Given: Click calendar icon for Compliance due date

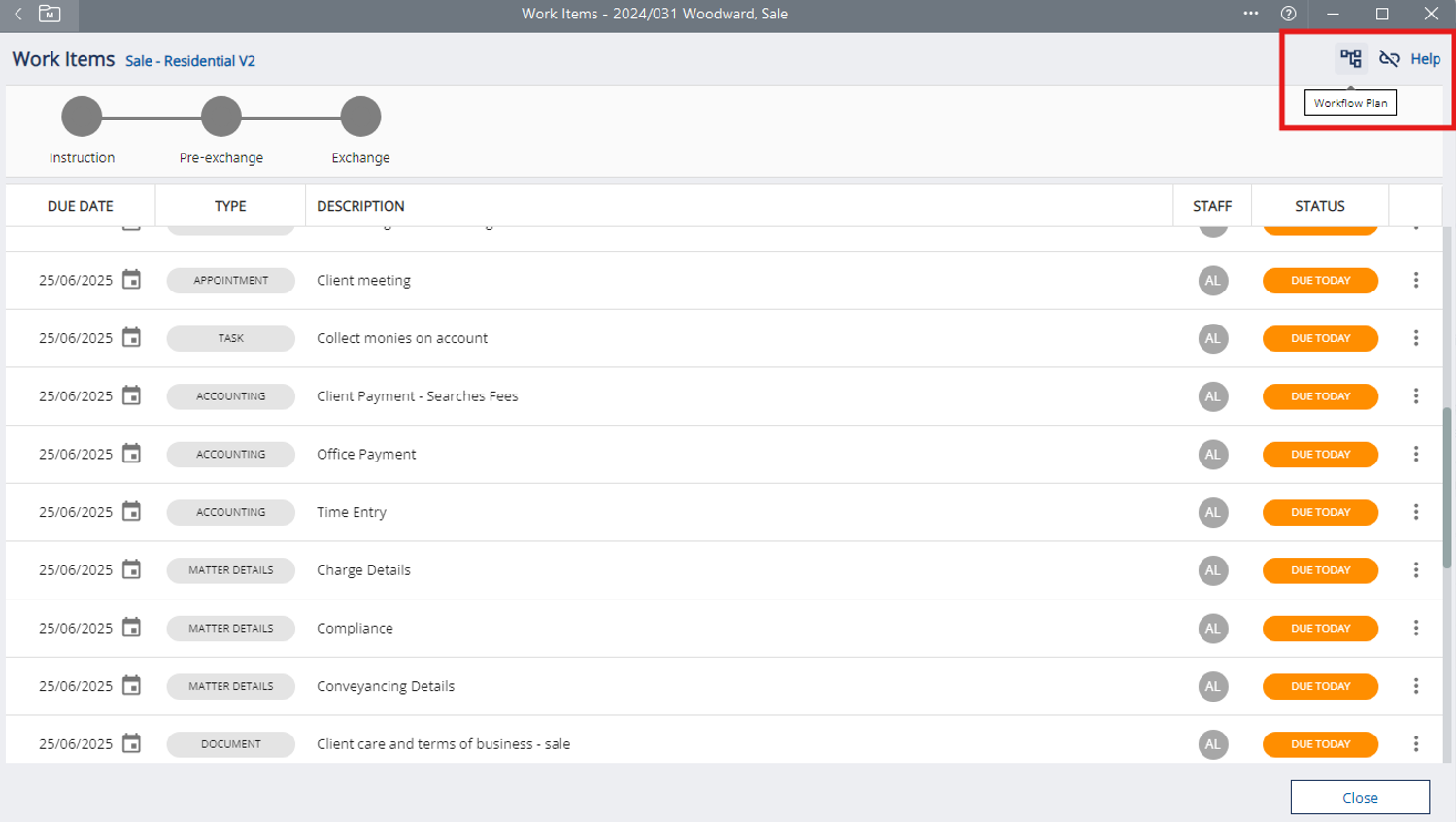Looking at the screenshot, I should point(131,628).
